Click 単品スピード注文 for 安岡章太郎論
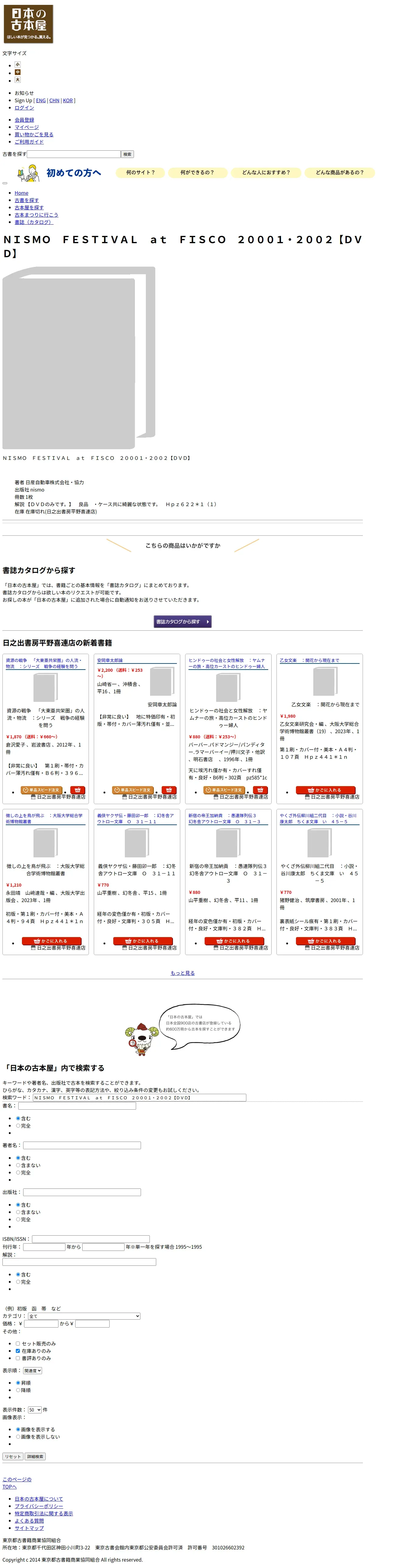This screenshot has width=408, height=1568. coord(133,790)
